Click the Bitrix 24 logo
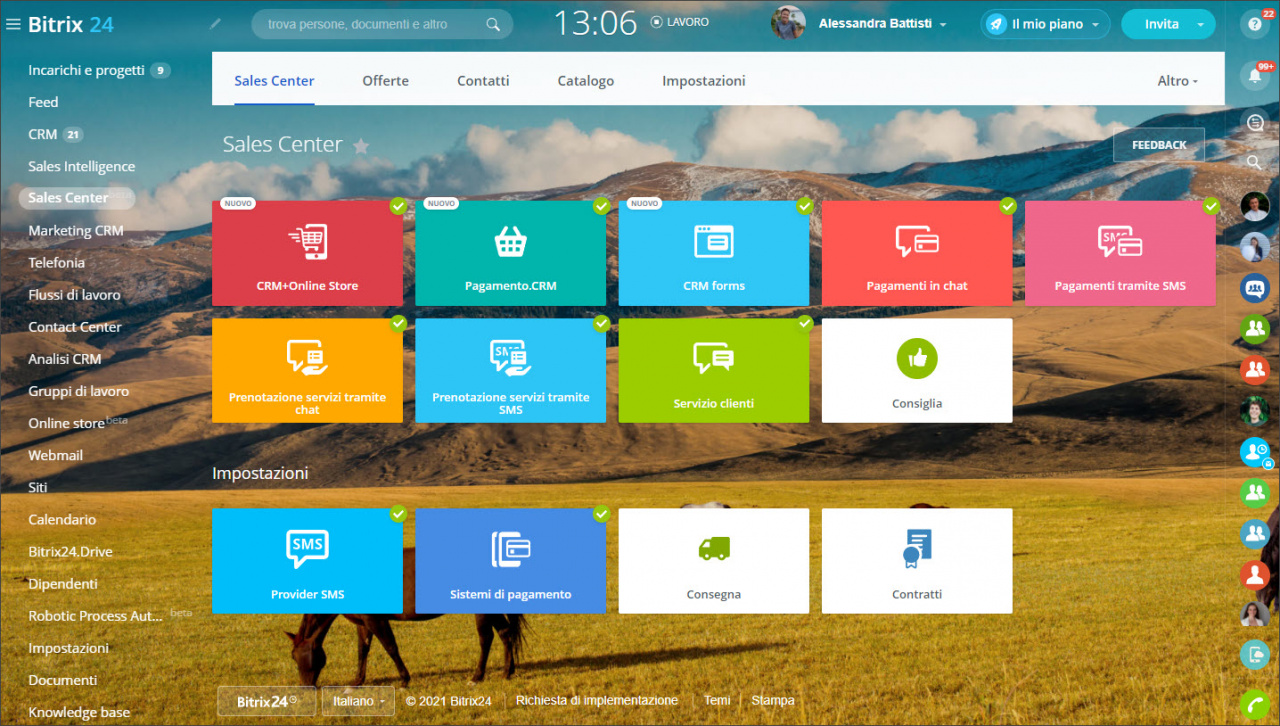 point(71,24)
